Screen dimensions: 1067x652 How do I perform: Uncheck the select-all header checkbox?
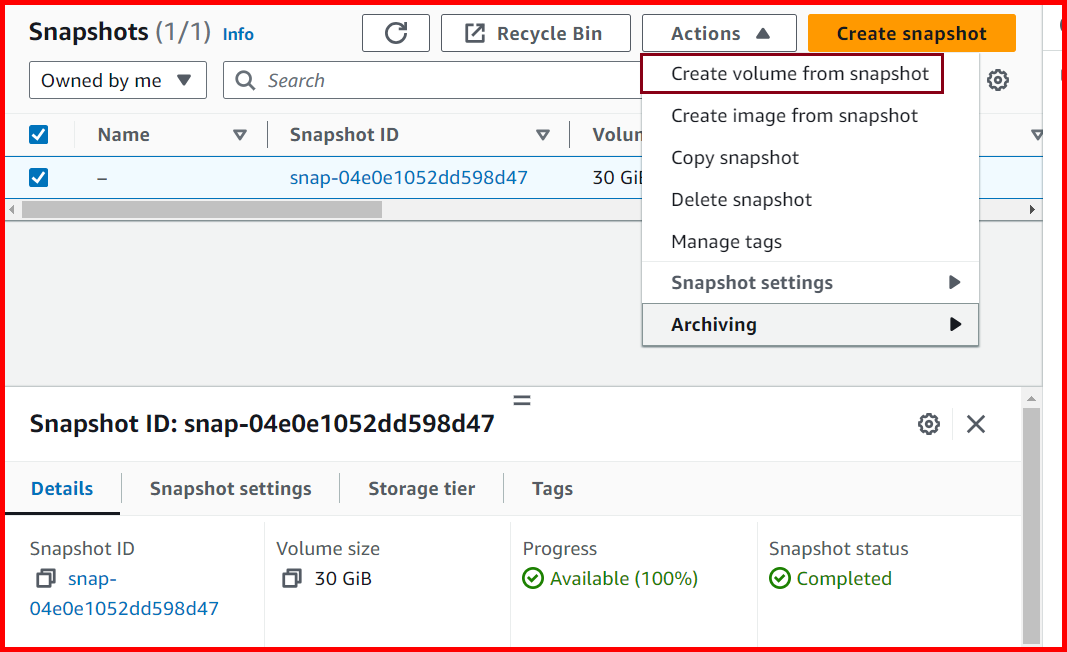(x=38, y=134)
